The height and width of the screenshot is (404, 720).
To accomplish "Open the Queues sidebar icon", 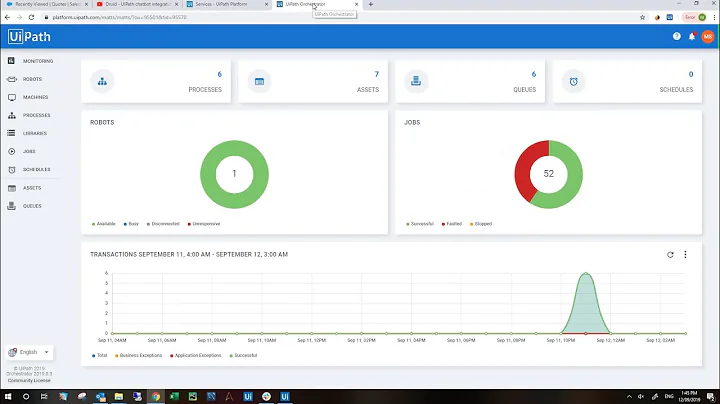I will tap(11, 206).
